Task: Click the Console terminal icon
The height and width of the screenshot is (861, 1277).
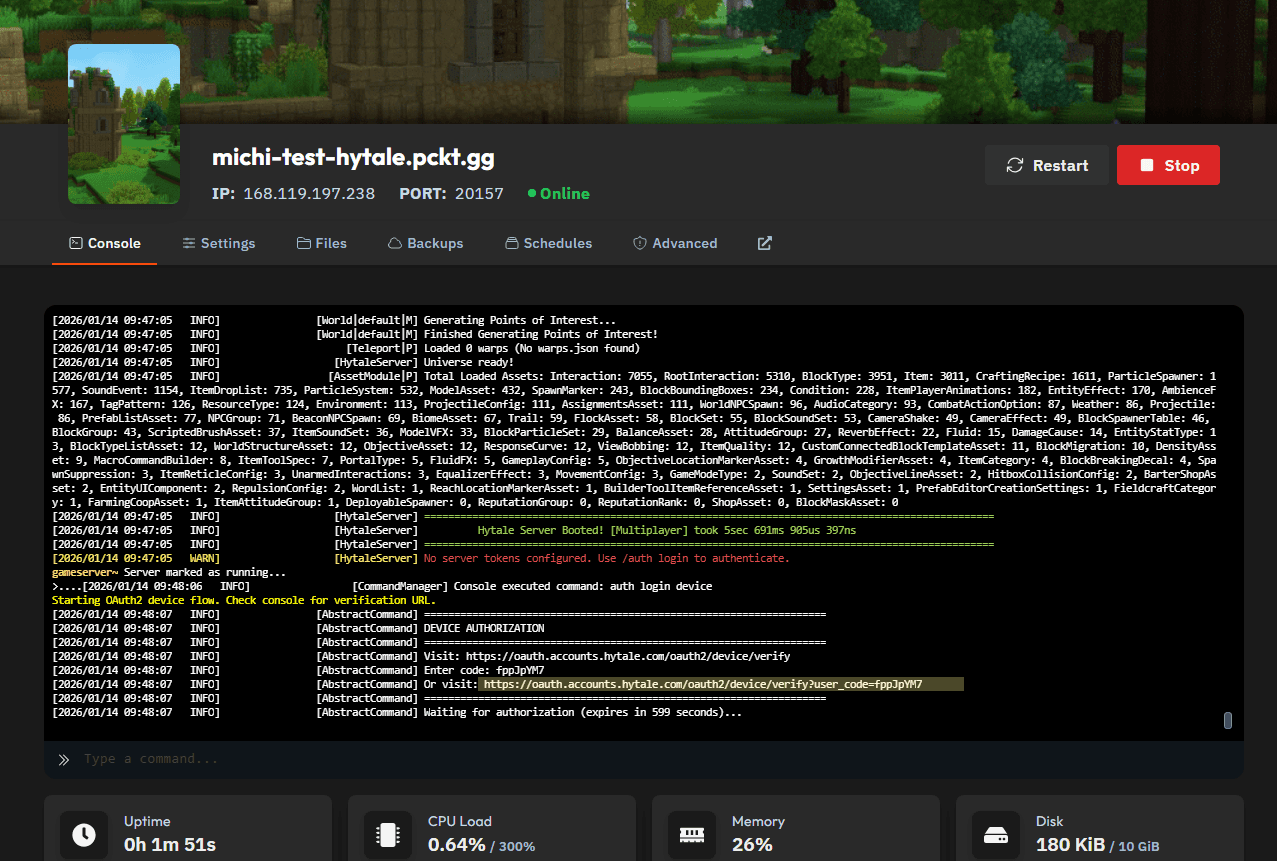Action: 76,243
